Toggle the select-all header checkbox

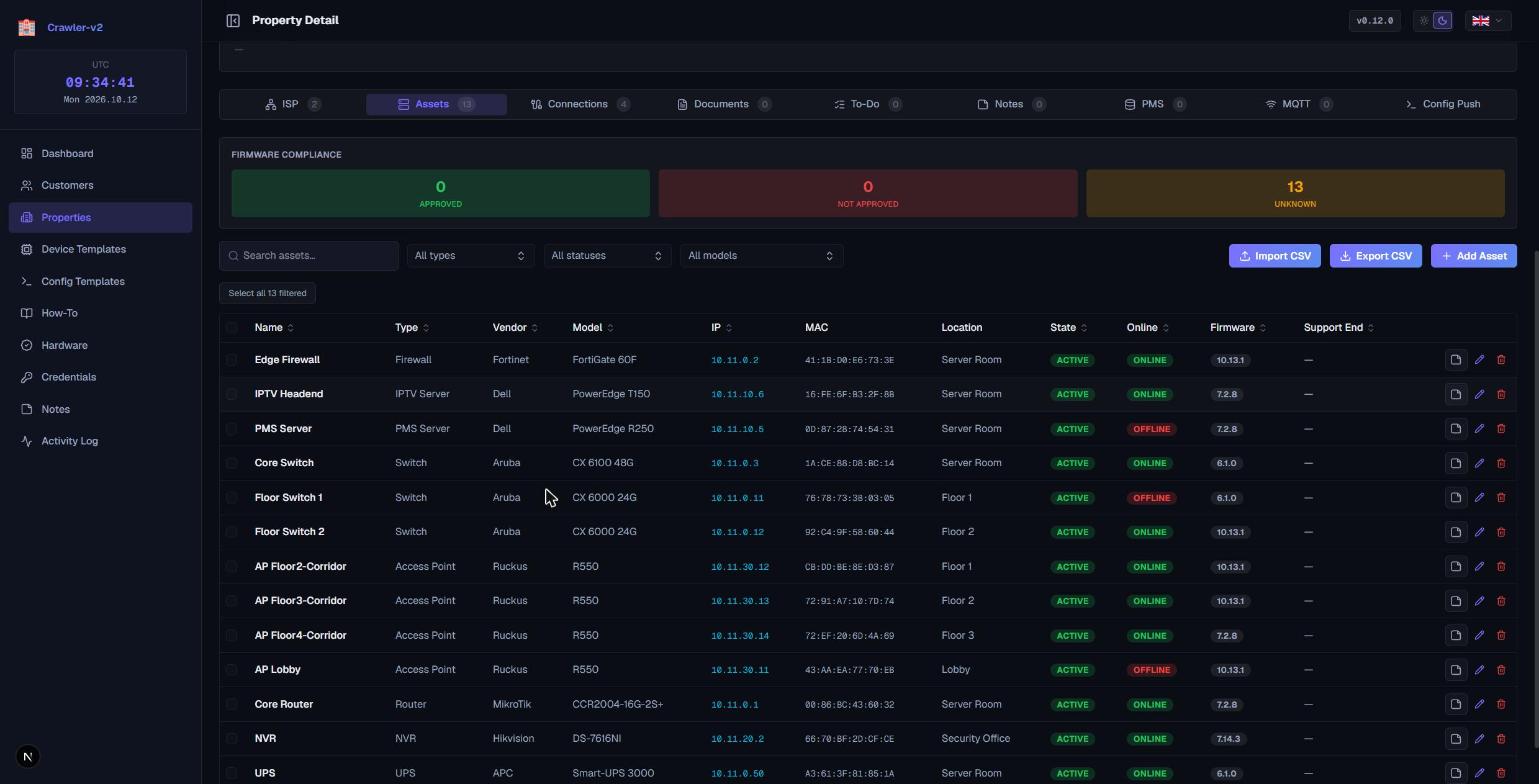click(232, 327)
